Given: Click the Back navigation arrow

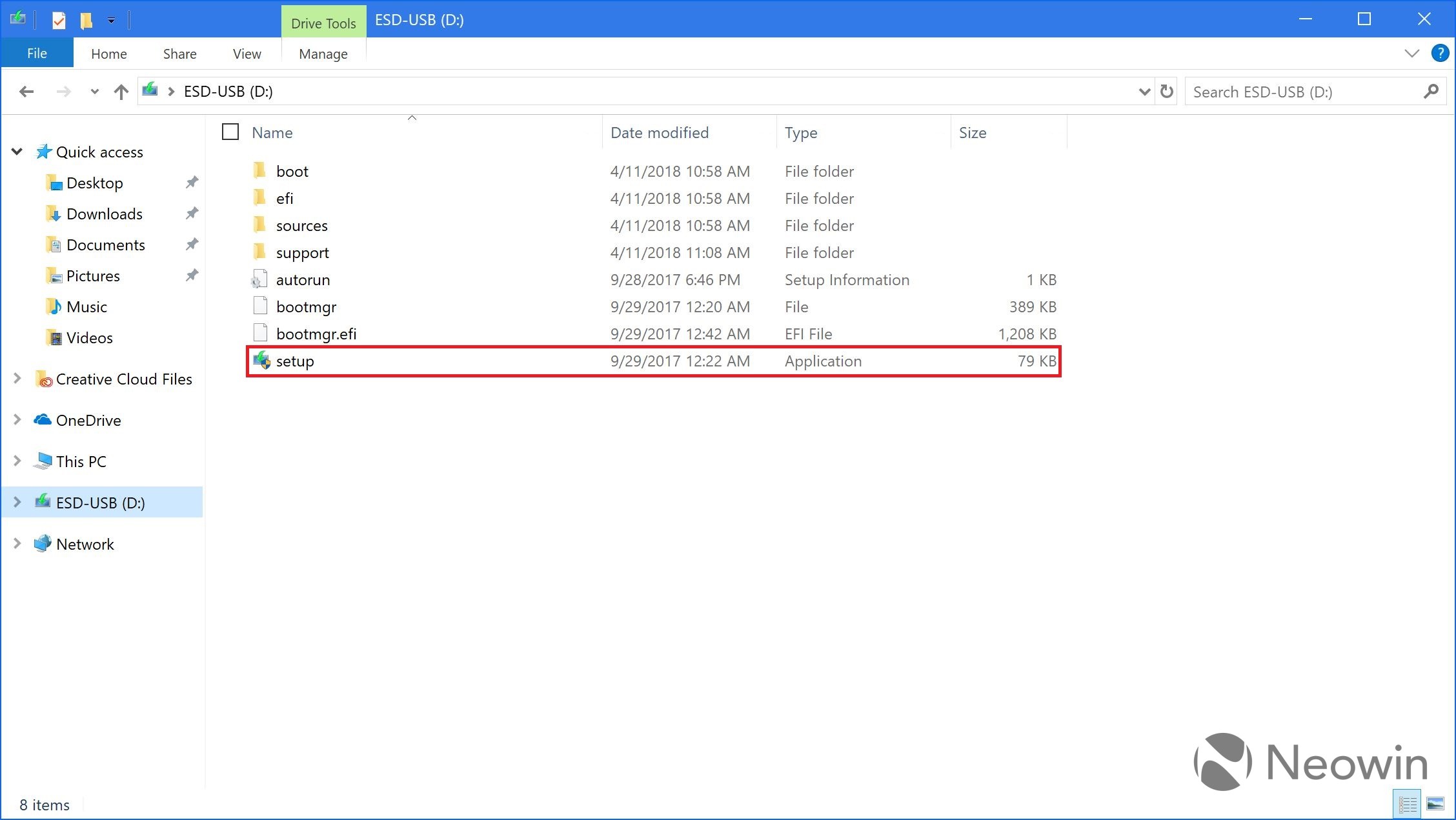Looking at the screenshot, I should tap(26, 92).
